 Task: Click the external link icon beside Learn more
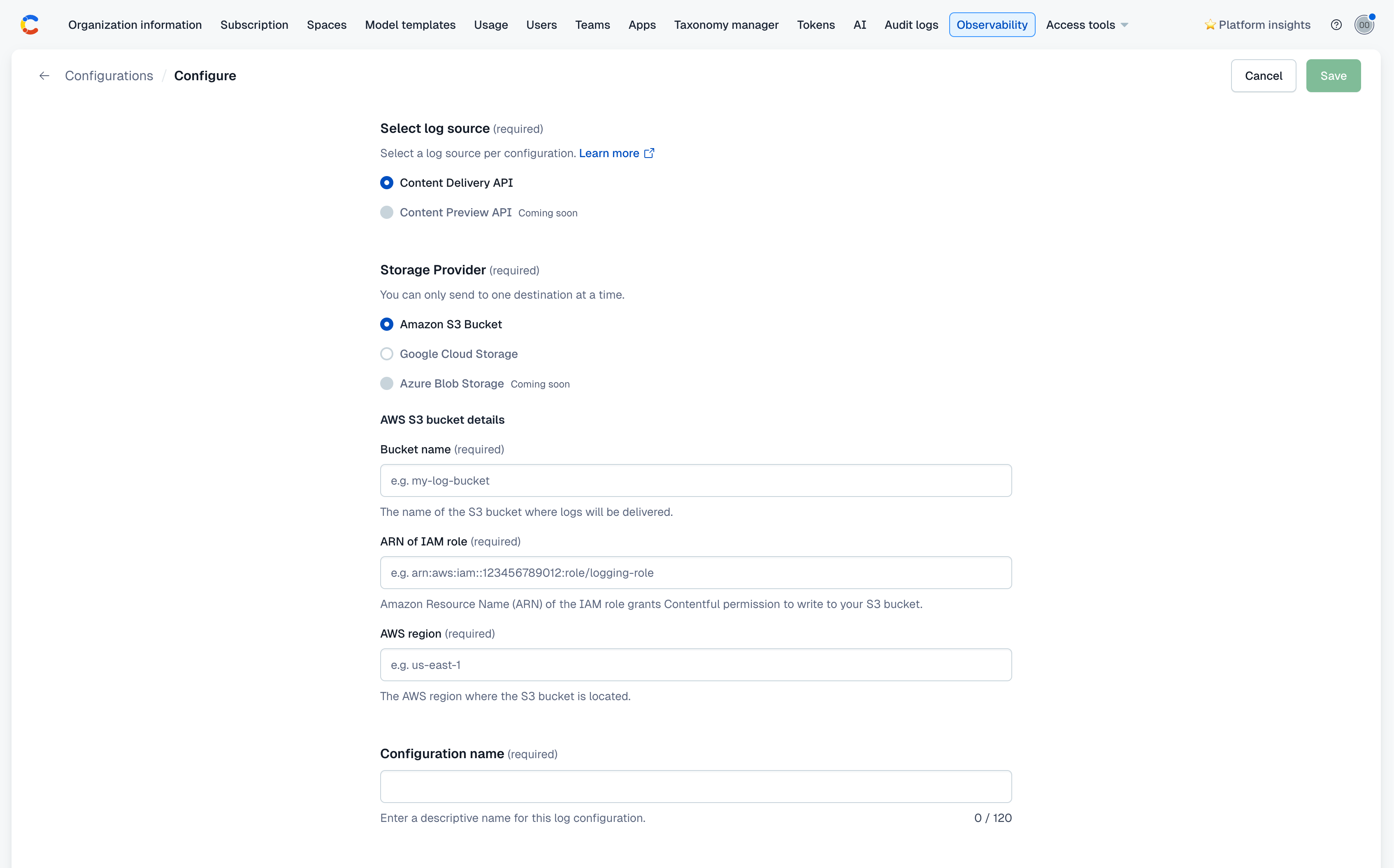coord(649,153)
